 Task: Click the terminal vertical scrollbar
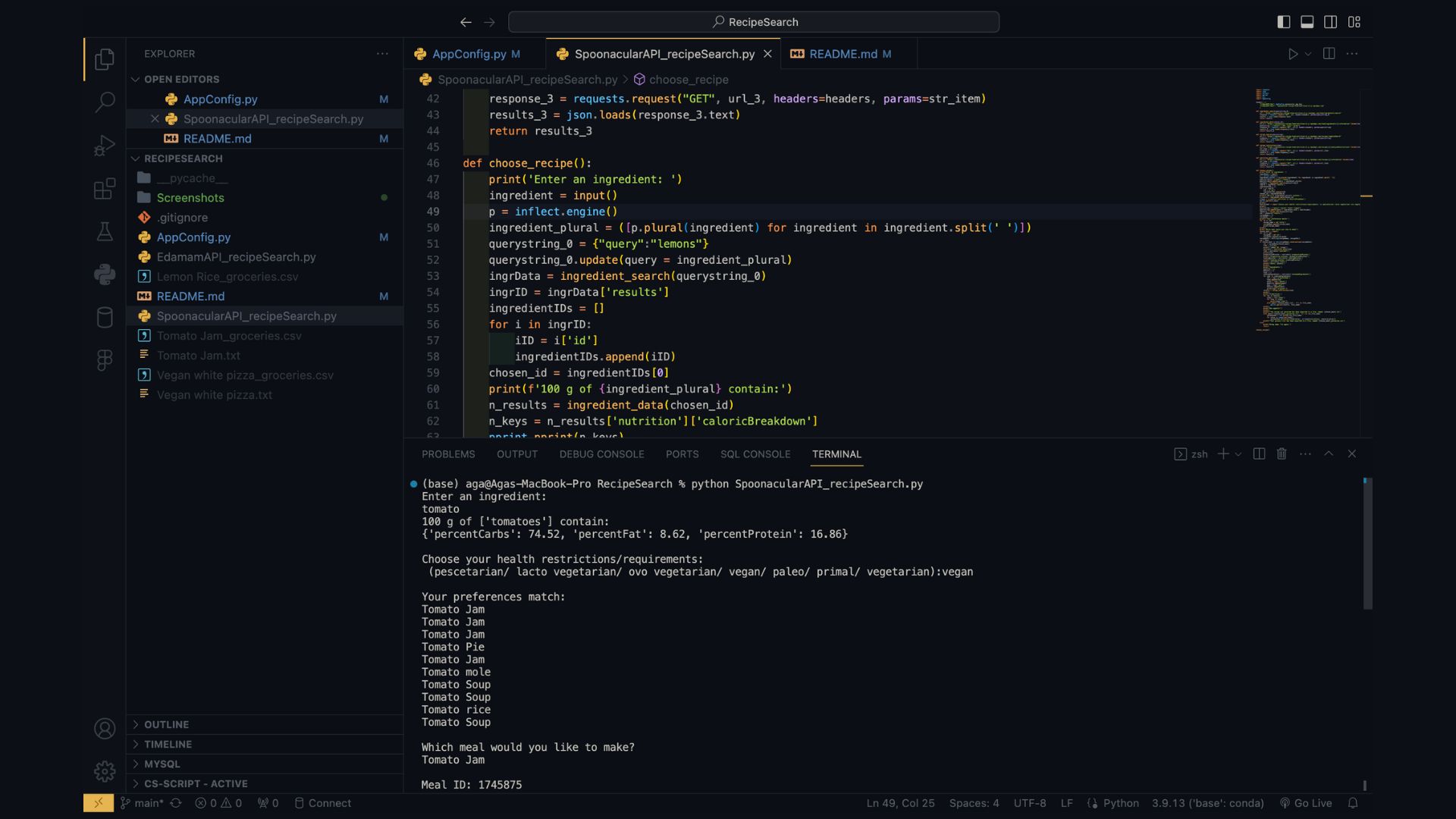[x=1367, y=543]
